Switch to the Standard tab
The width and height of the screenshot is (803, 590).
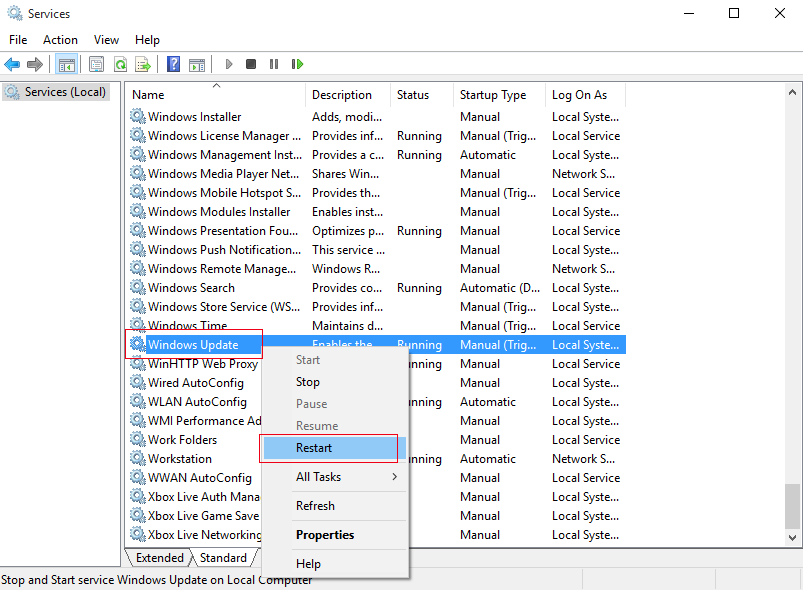[223, 558]
